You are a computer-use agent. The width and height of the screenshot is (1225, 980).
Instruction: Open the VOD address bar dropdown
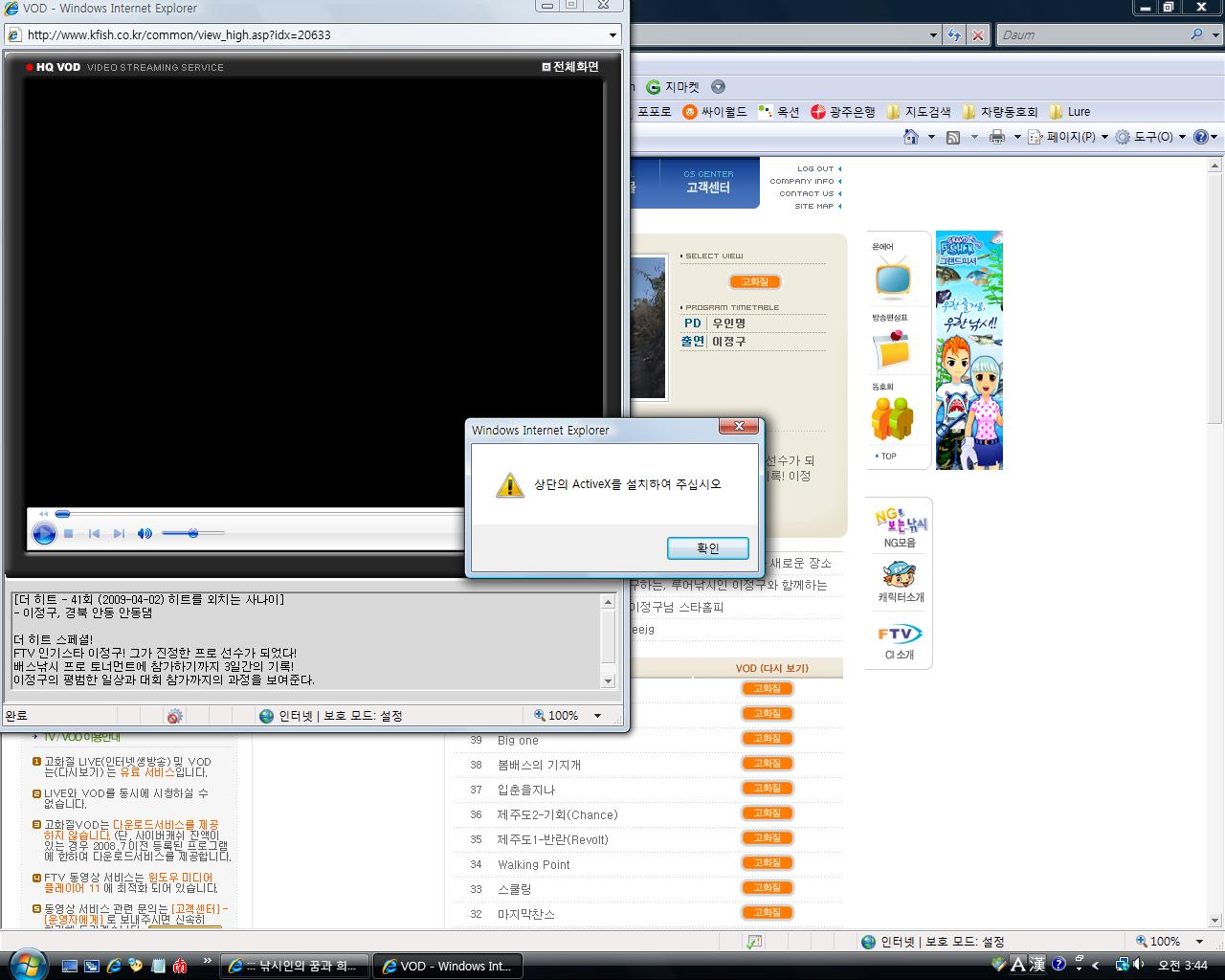[x=613, y=34]
